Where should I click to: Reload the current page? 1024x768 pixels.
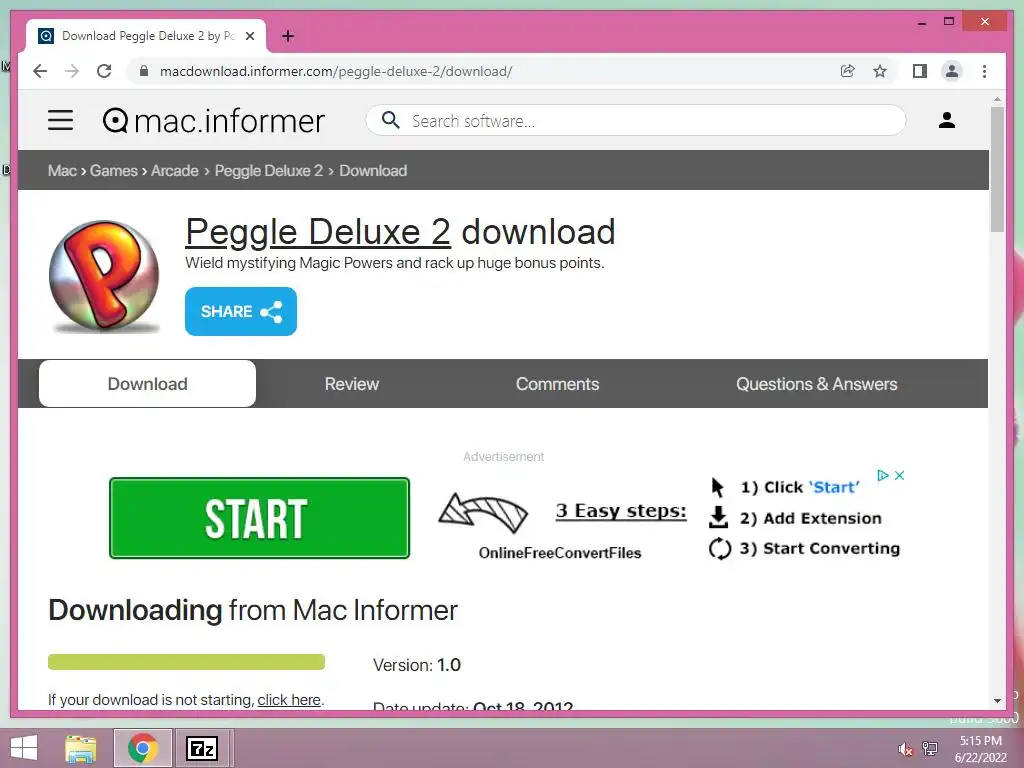point(104,71)
